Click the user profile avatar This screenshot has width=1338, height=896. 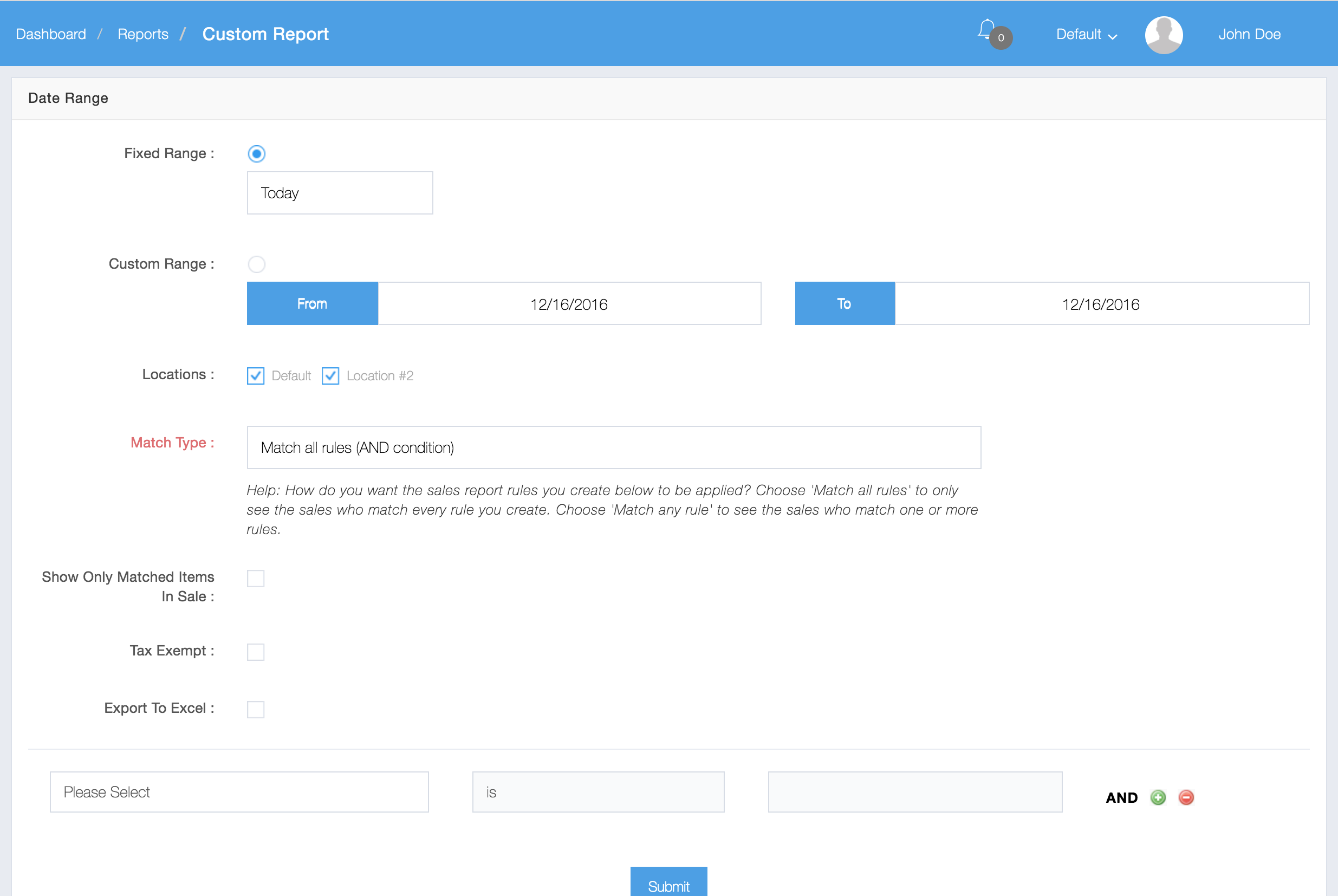(x=1164, y=34)
